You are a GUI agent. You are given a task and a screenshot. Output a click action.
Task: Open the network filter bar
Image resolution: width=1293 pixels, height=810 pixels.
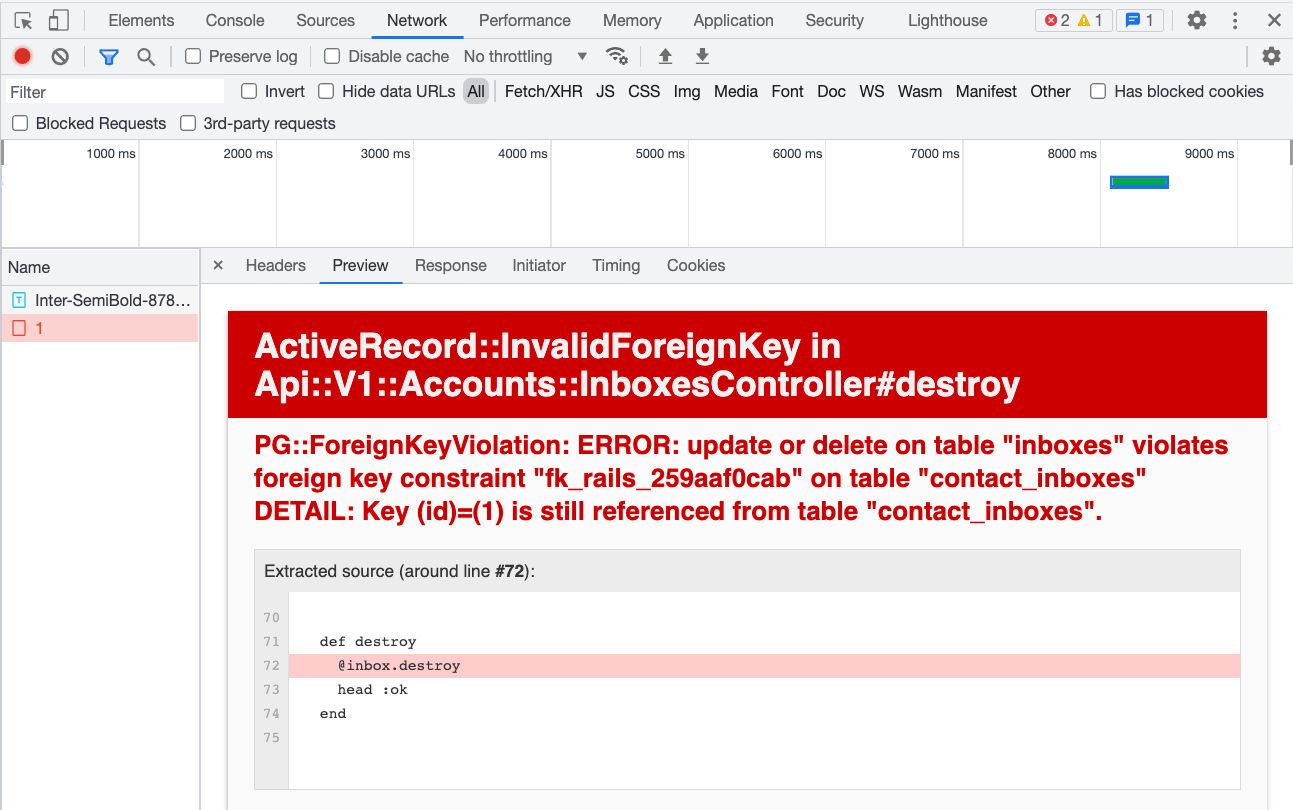[x=108, y=56]
